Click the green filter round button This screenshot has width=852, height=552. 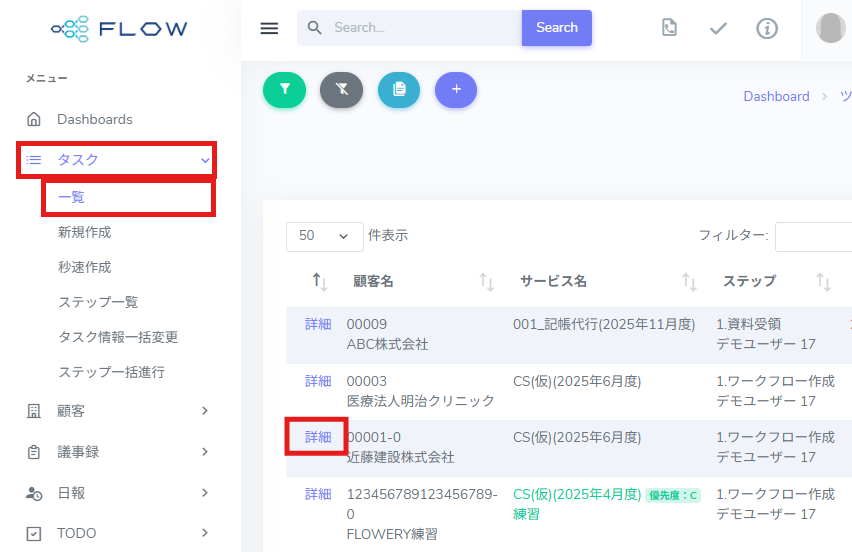pyautogui.click(x=284, y=90)
